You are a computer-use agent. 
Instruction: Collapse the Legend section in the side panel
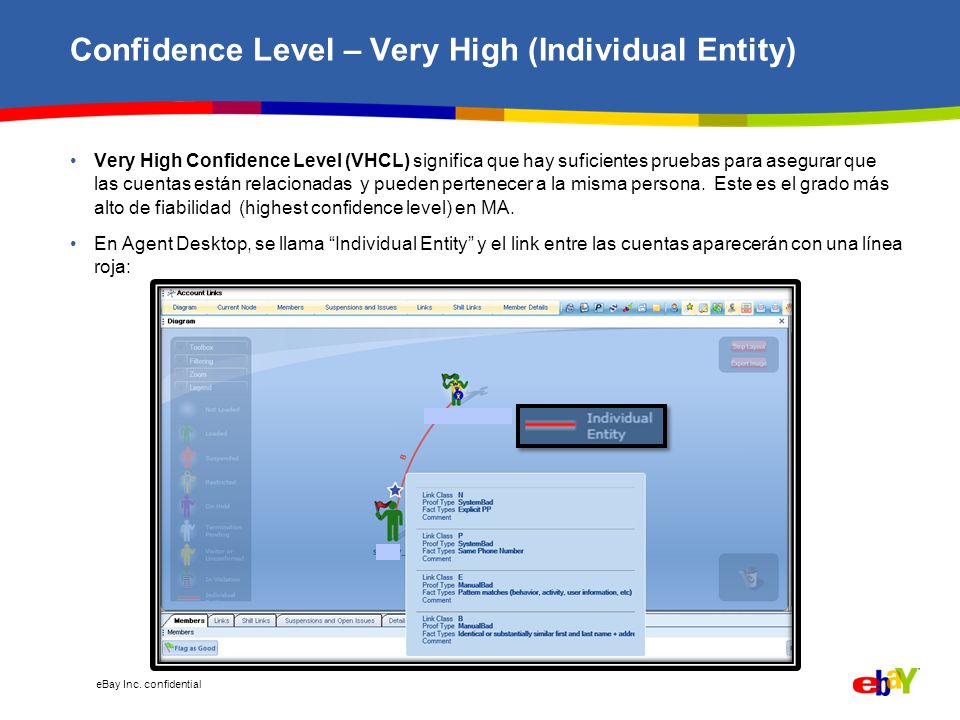click(x=211, y=388)
